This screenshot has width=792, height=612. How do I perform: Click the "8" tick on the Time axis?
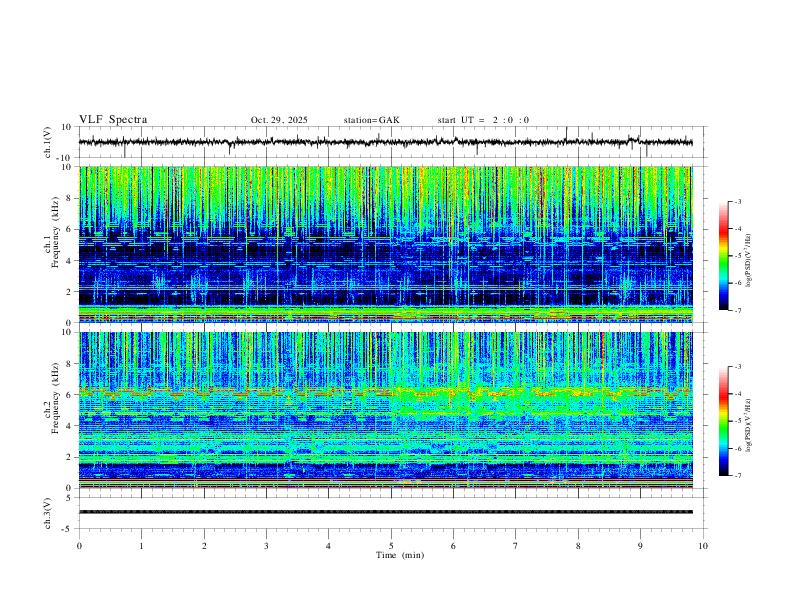(x=578, y=546)
